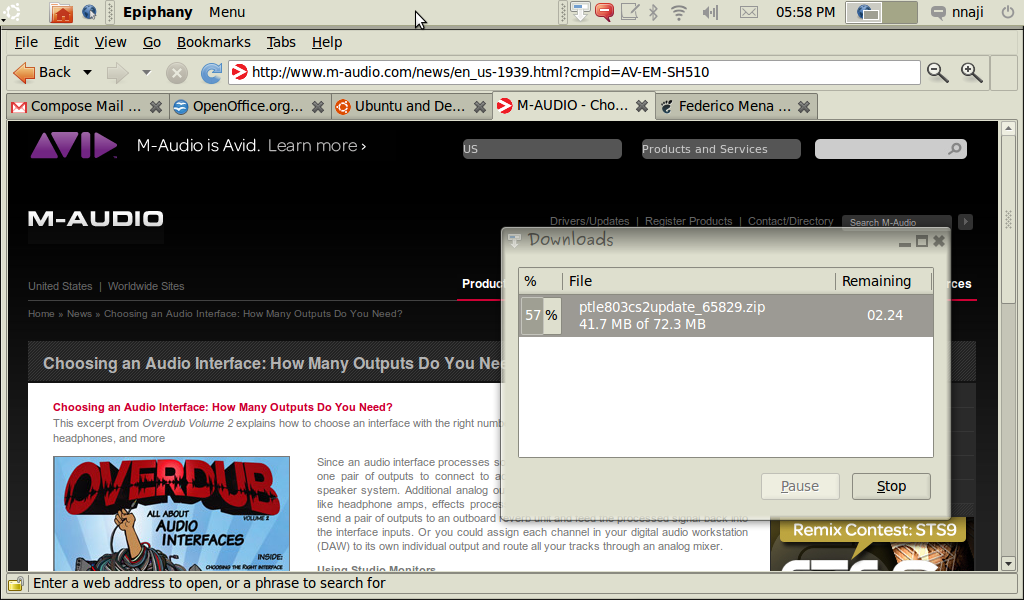Close the M-AUDIO tab
The image size is (1024, 600).
click(642, 106)
